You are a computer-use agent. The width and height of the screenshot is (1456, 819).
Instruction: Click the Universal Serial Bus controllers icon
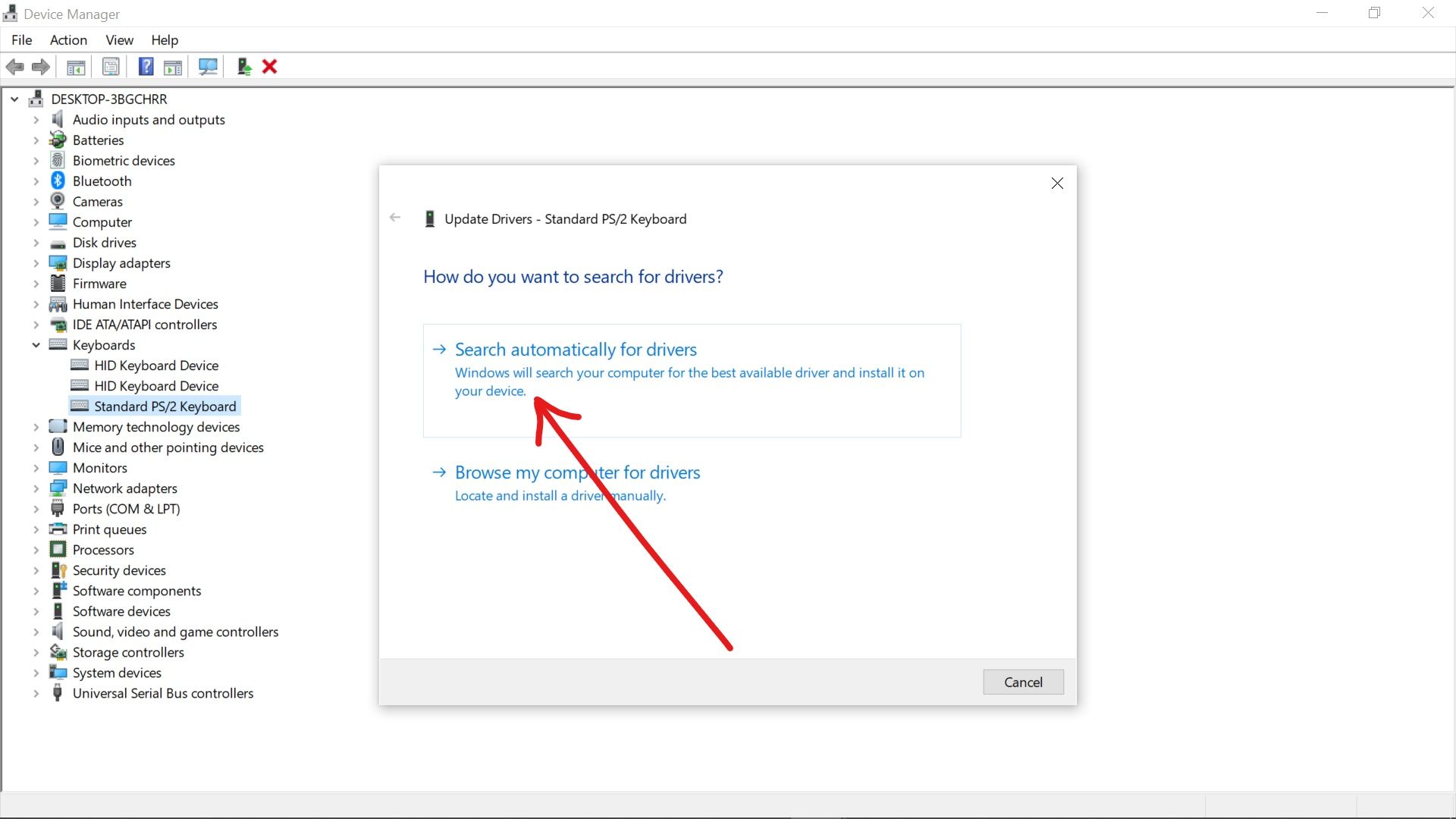(x=58, y=692)
